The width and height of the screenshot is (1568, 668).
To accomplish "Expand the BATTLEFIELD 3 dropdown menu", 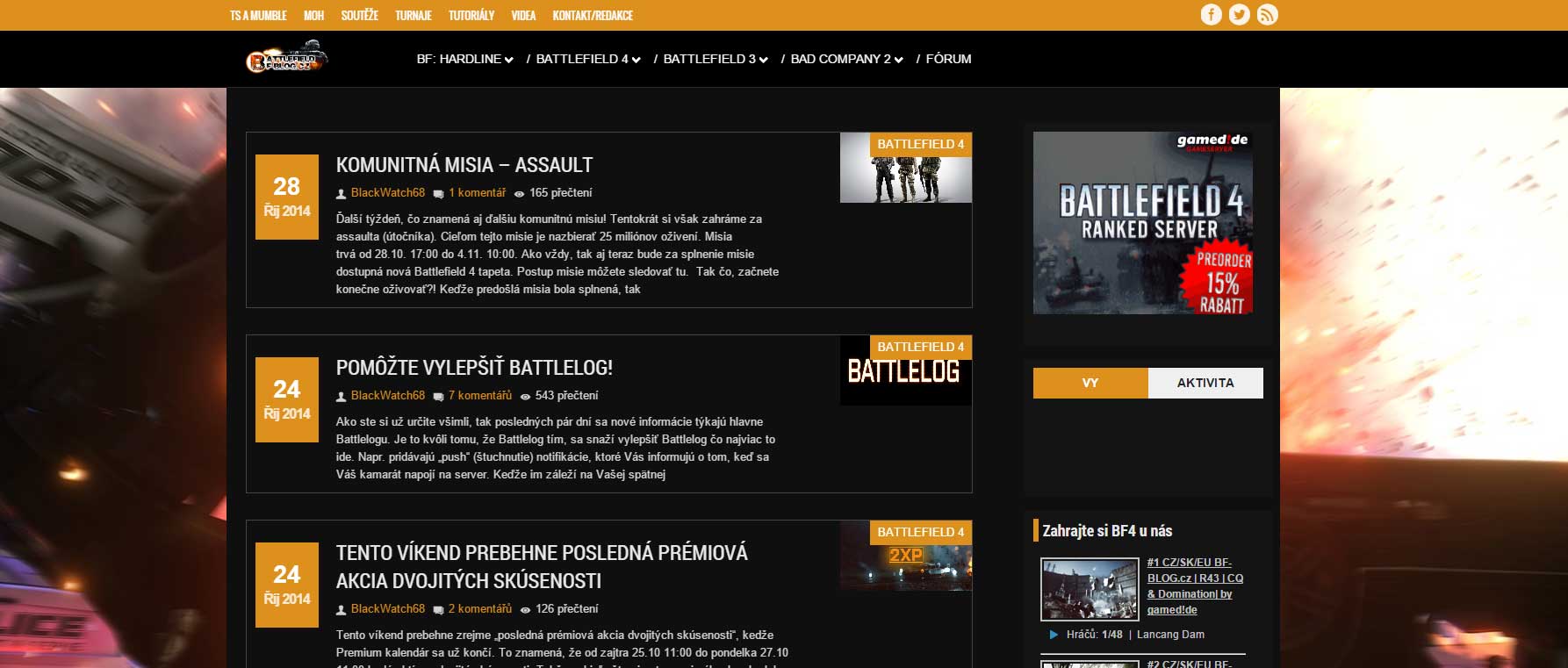I will coord(716,59).
